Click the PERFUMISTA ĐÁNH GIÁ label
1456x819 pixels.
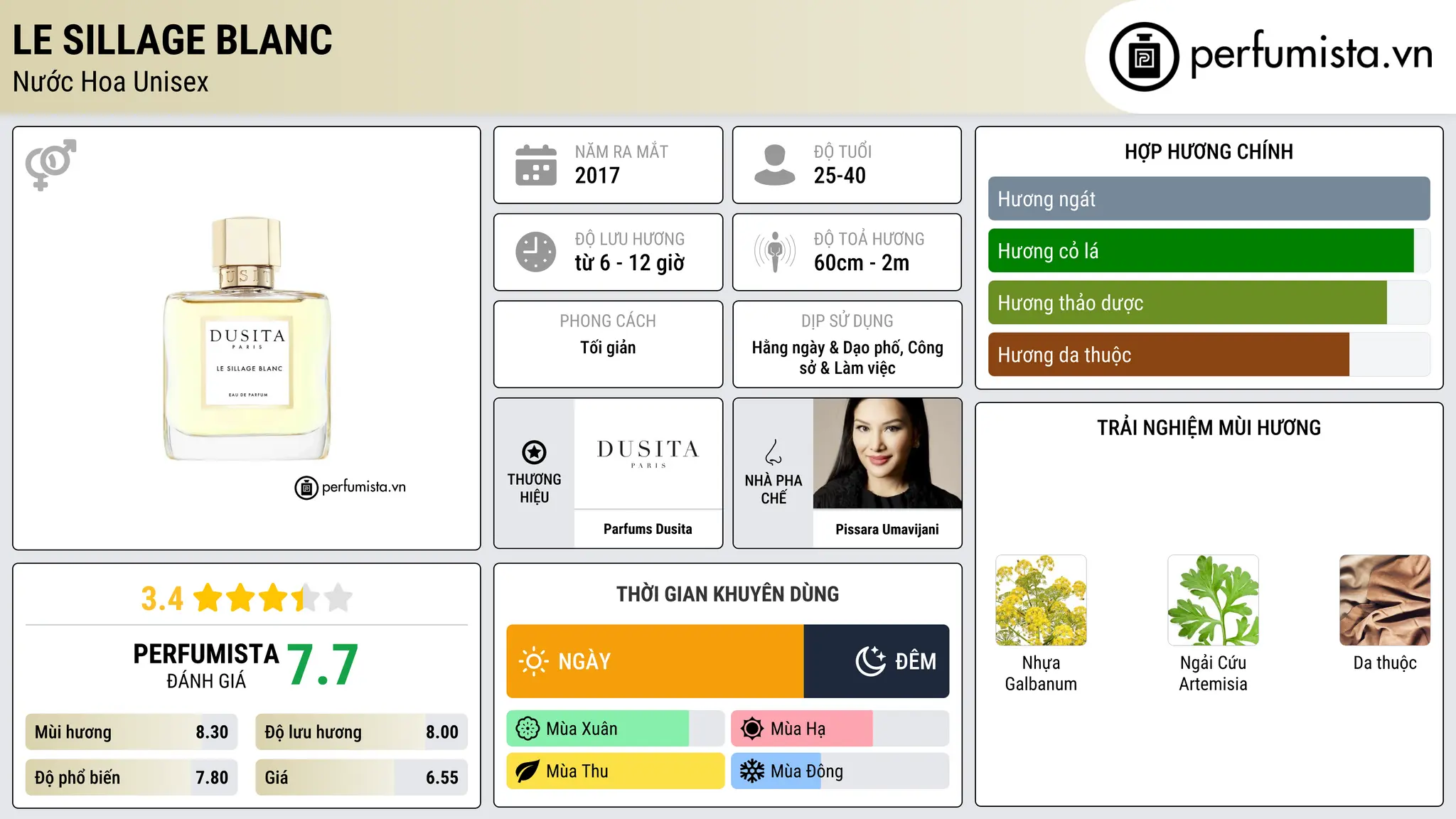[206, 665]
